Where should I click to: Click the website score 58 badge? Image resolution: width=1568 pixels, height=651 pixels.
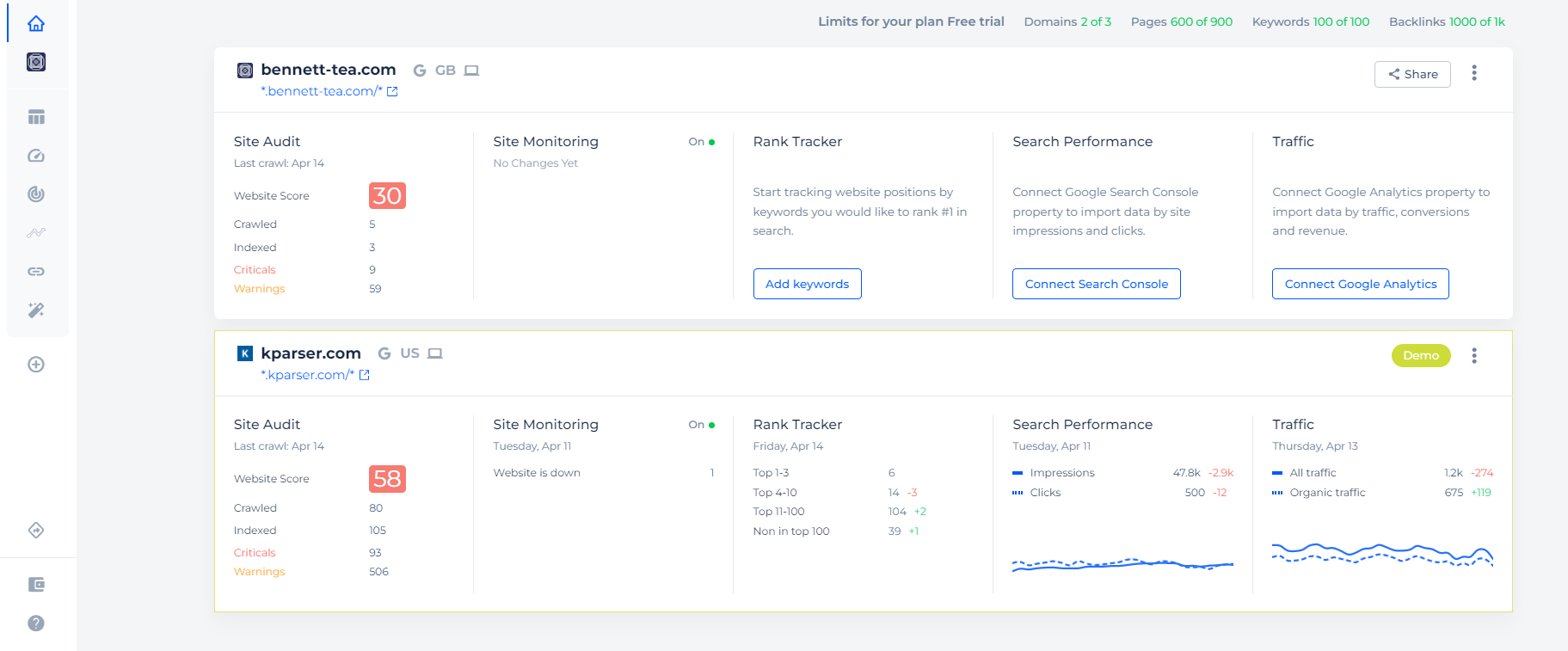(x=387, y=479)
